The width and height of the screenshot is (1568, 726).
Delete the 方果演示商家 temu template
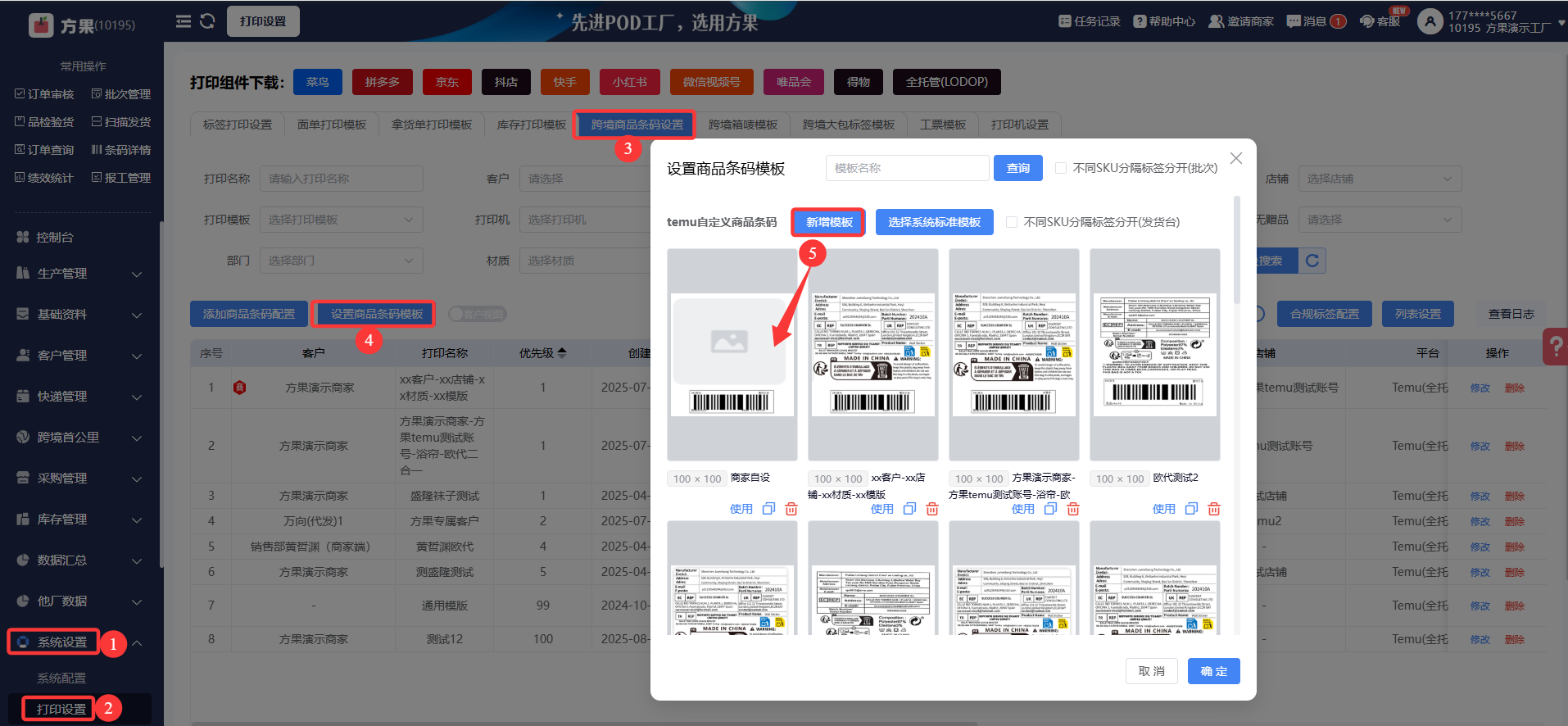(x=1073, y=509)
